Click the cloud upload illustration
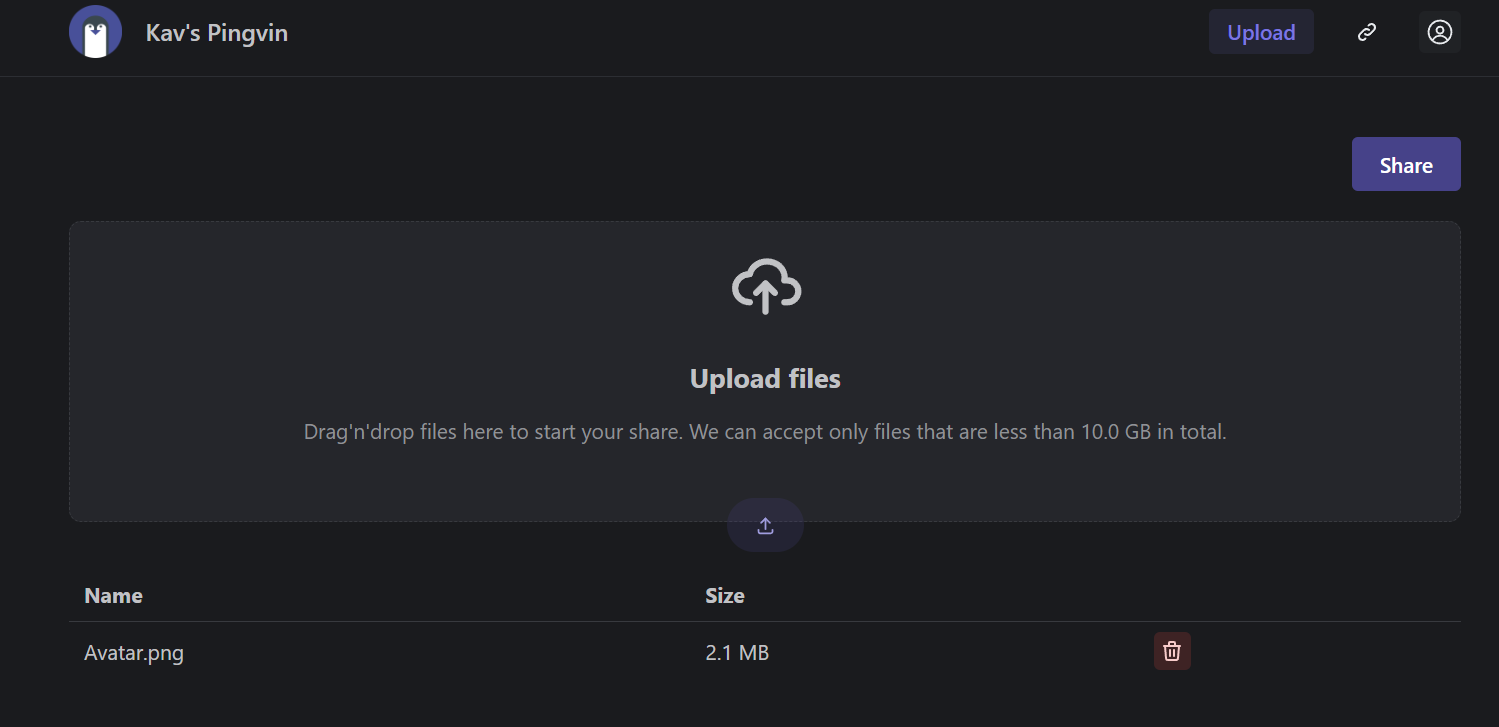Viewport: 1499px width, 727px height. tap(765, 287)
